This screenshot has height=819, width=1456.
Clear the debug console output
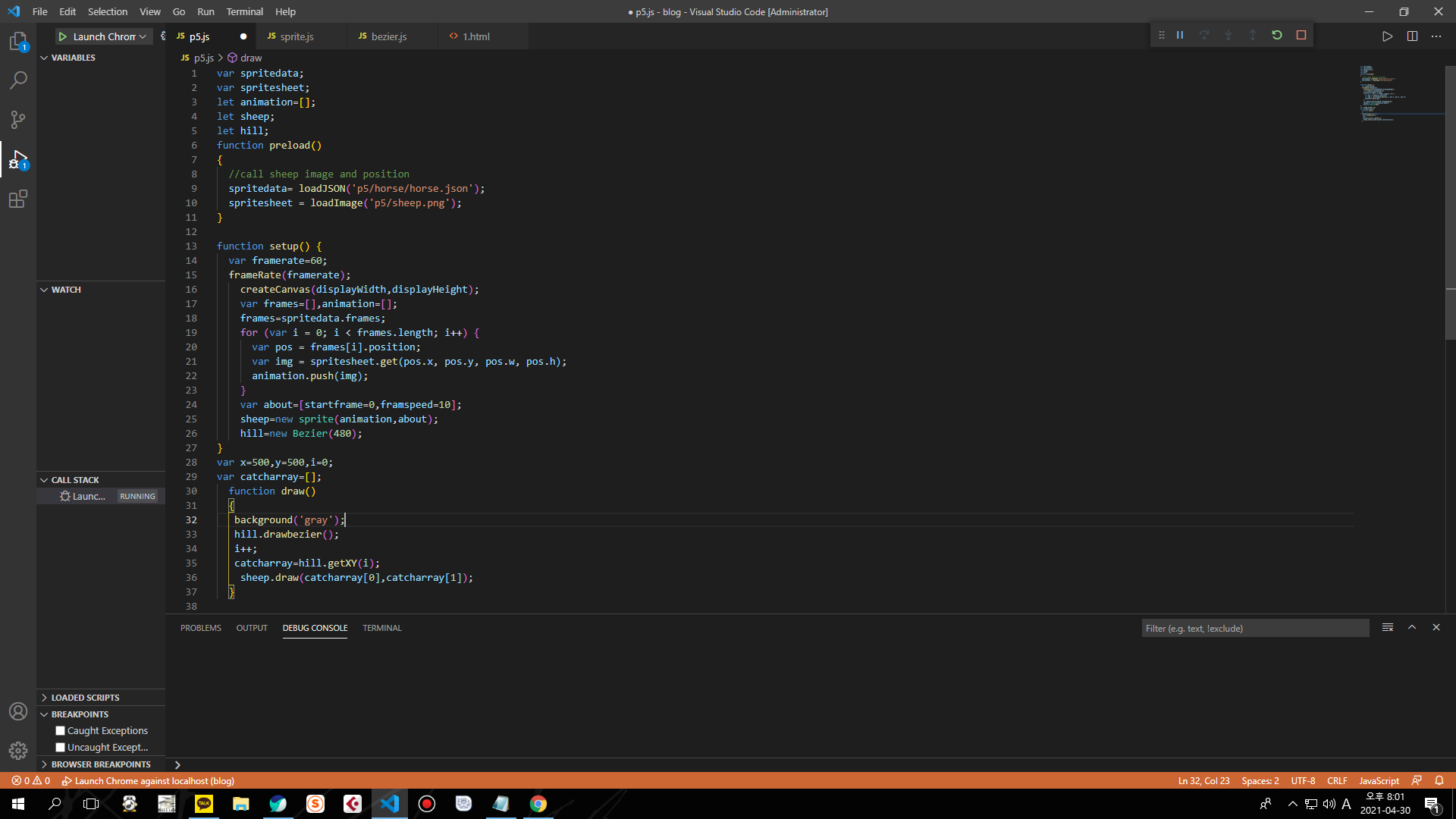[1388, 628]
